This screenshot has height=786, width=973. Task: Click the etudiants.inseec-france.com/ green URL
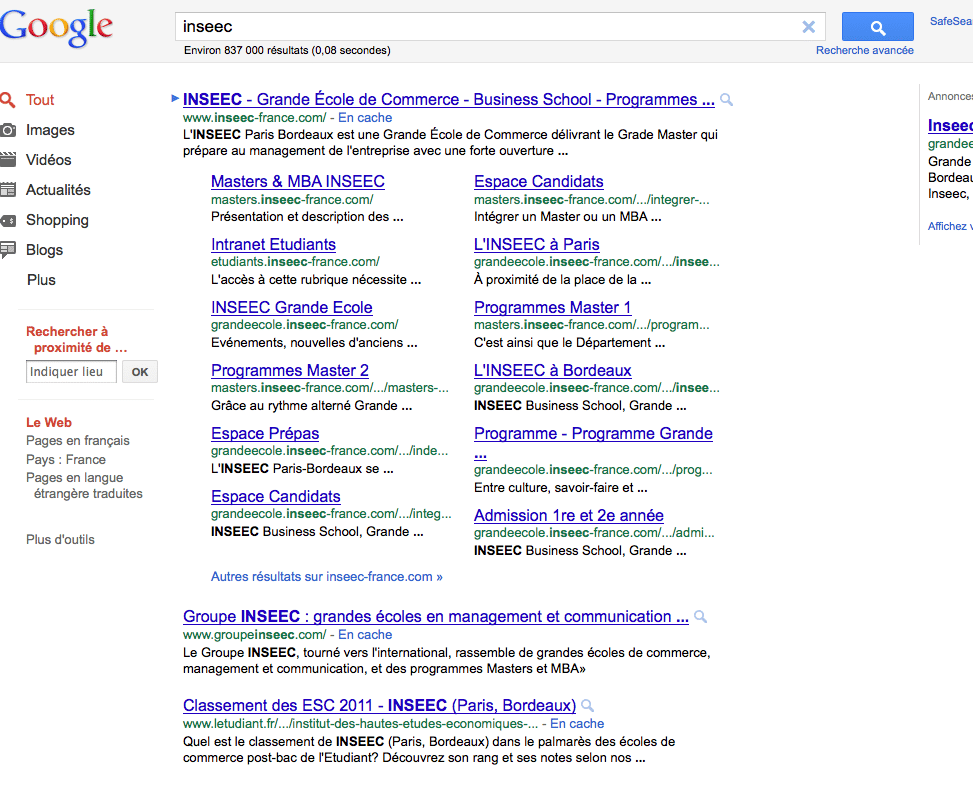click(295, 262)
